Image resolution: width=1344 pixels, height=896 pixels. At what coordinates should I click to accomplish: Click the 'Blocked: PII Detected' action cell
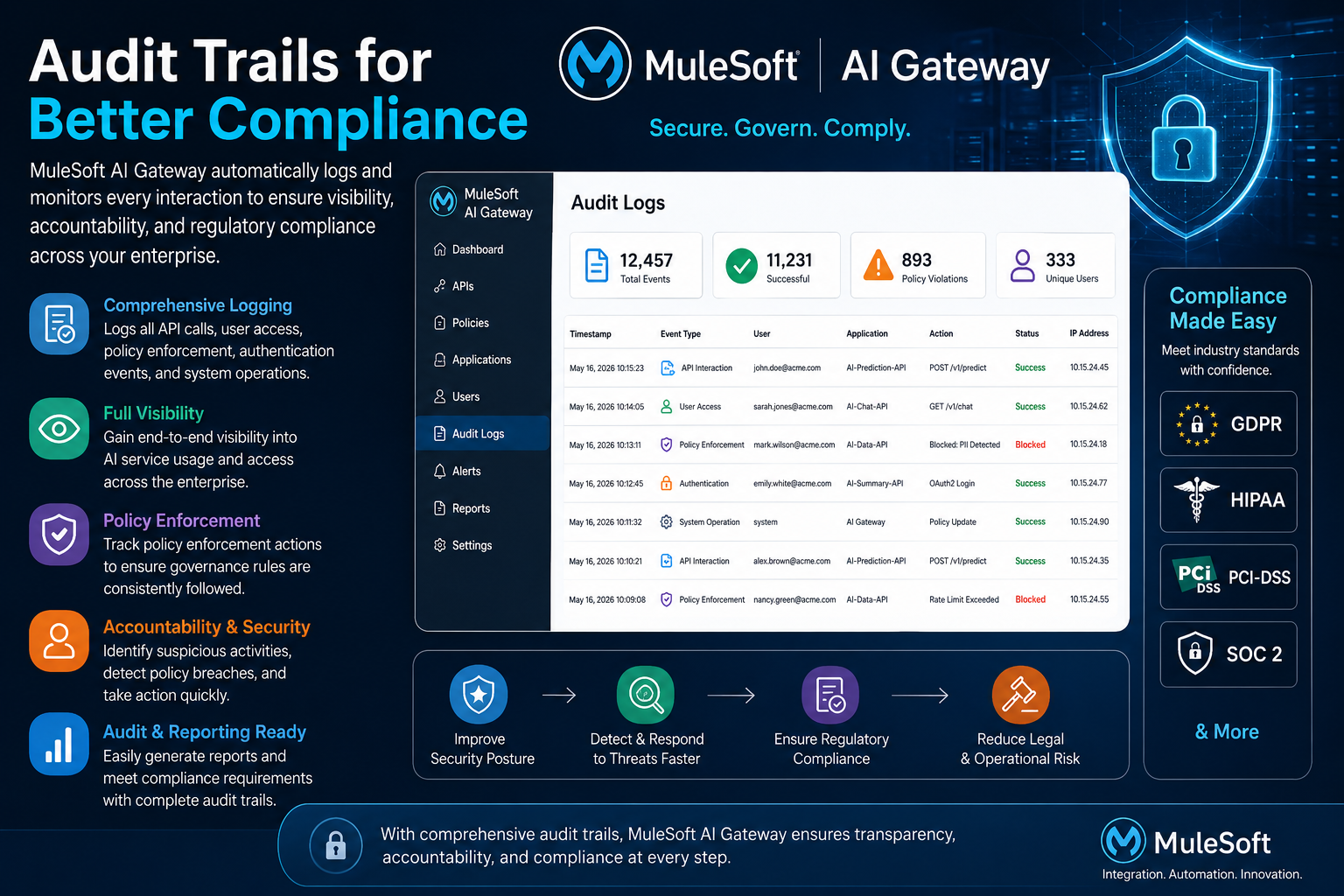(965, 444)
